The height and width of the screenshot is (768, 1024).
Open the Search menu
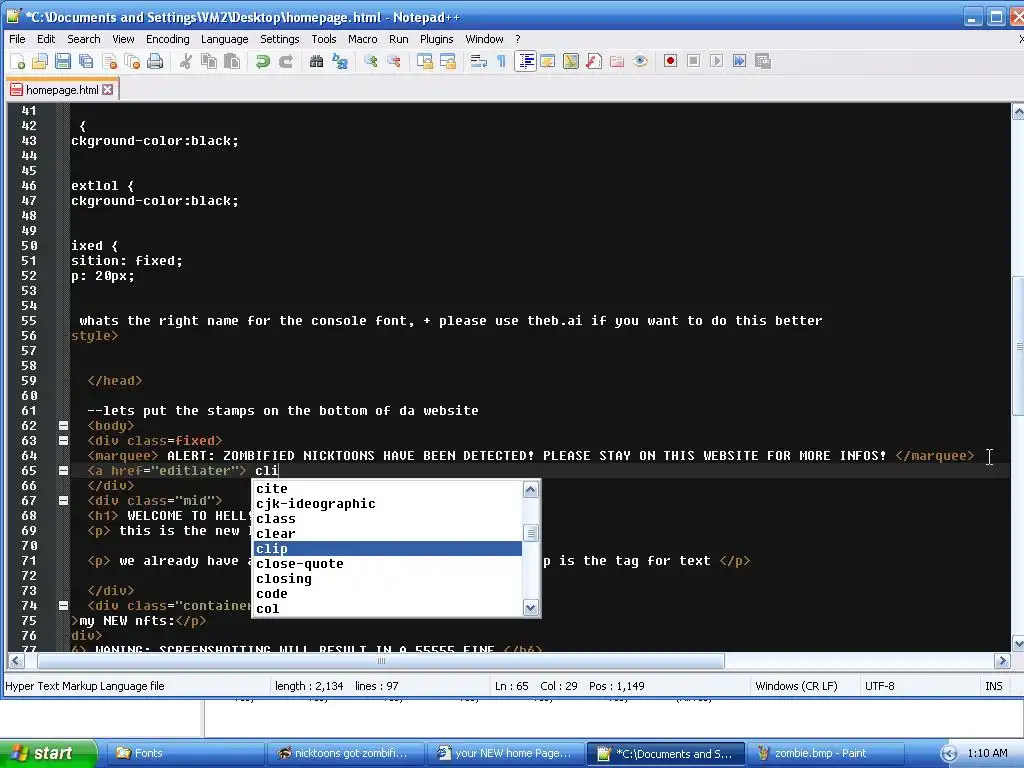(84, 39)
